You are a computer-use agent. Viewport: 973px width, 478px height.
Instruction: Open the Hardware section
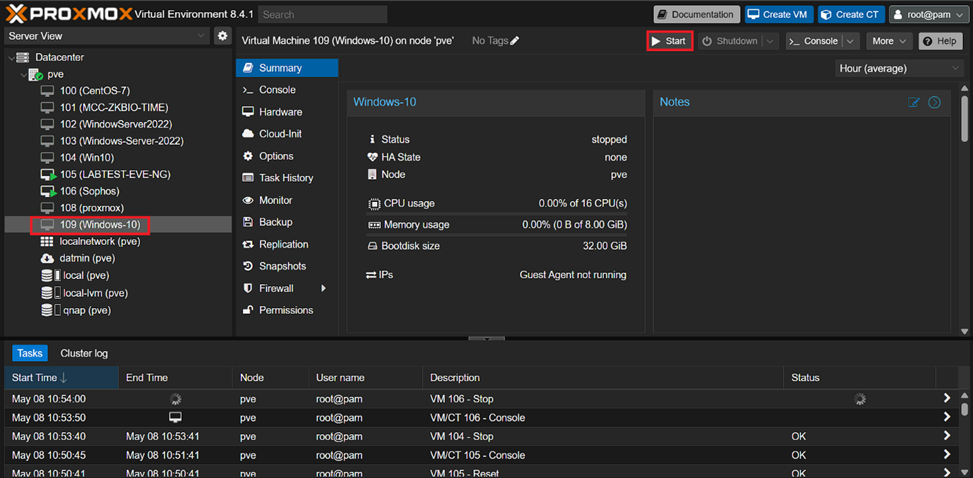(279, 112)
